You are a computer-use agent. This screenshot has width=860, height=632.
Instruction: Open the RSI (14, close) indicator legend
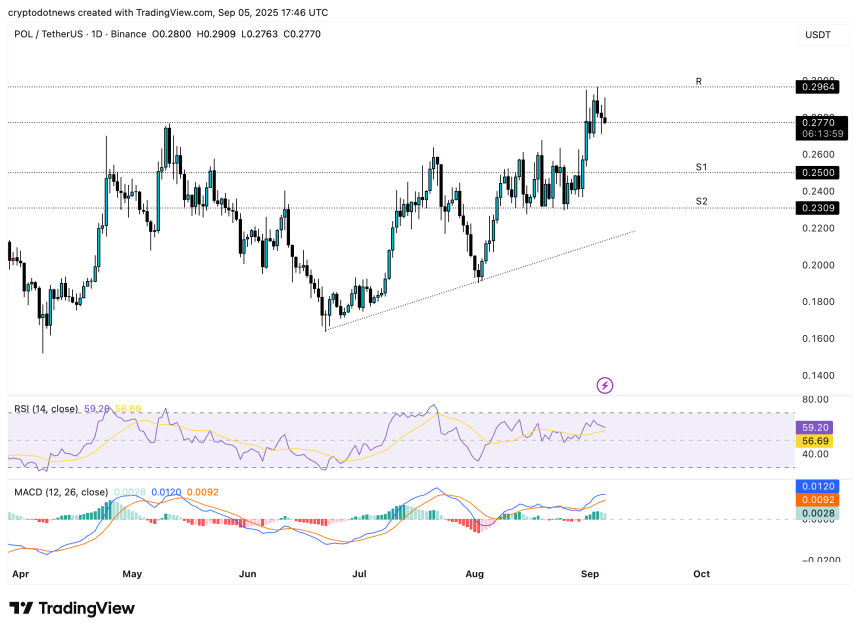pos(48,409)
